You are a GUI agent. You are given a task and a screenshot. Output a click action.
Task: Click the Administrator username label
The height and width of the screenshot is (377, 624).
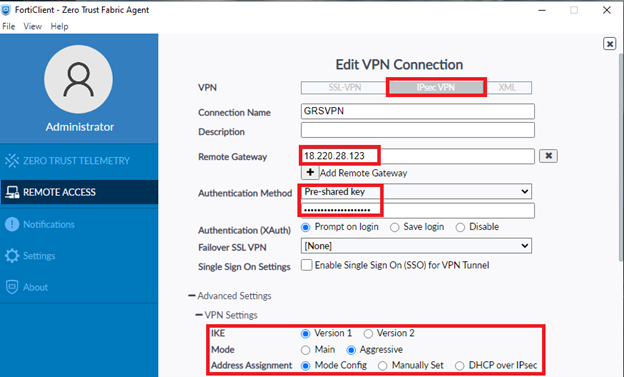point(80,127)
